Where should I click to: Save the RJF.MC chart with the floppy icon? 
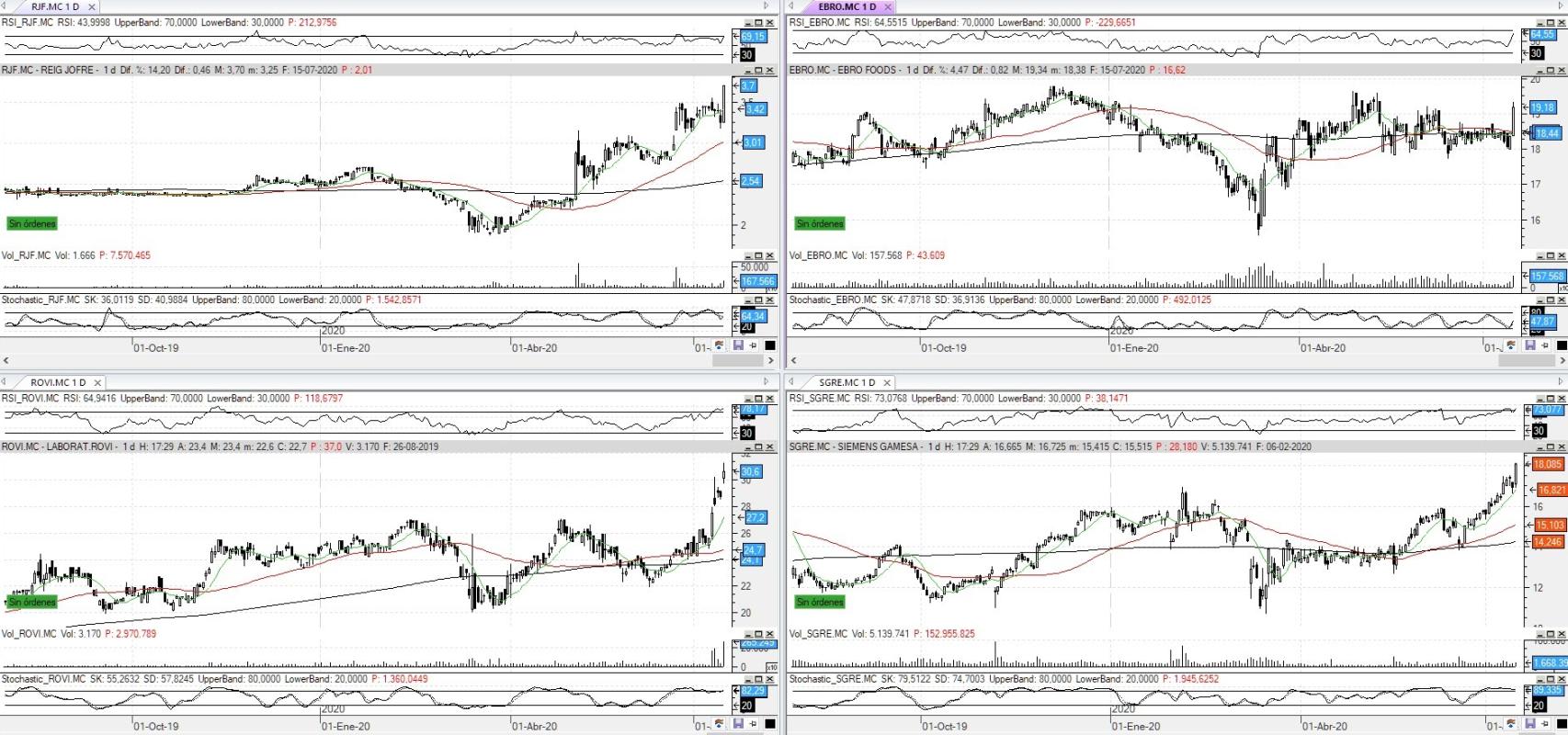[x=738, y=345]
